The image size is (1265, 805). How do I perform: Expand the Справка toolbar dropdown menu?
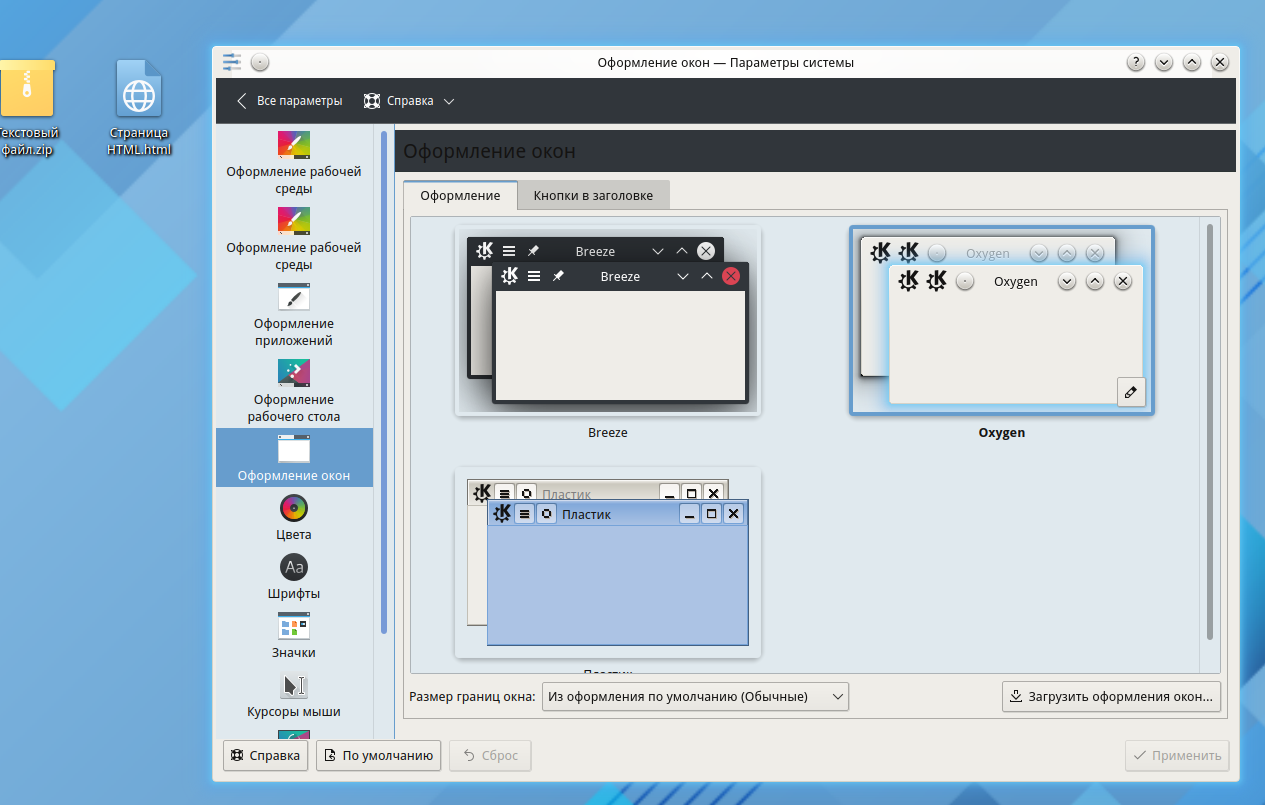(x=409, y=101)
